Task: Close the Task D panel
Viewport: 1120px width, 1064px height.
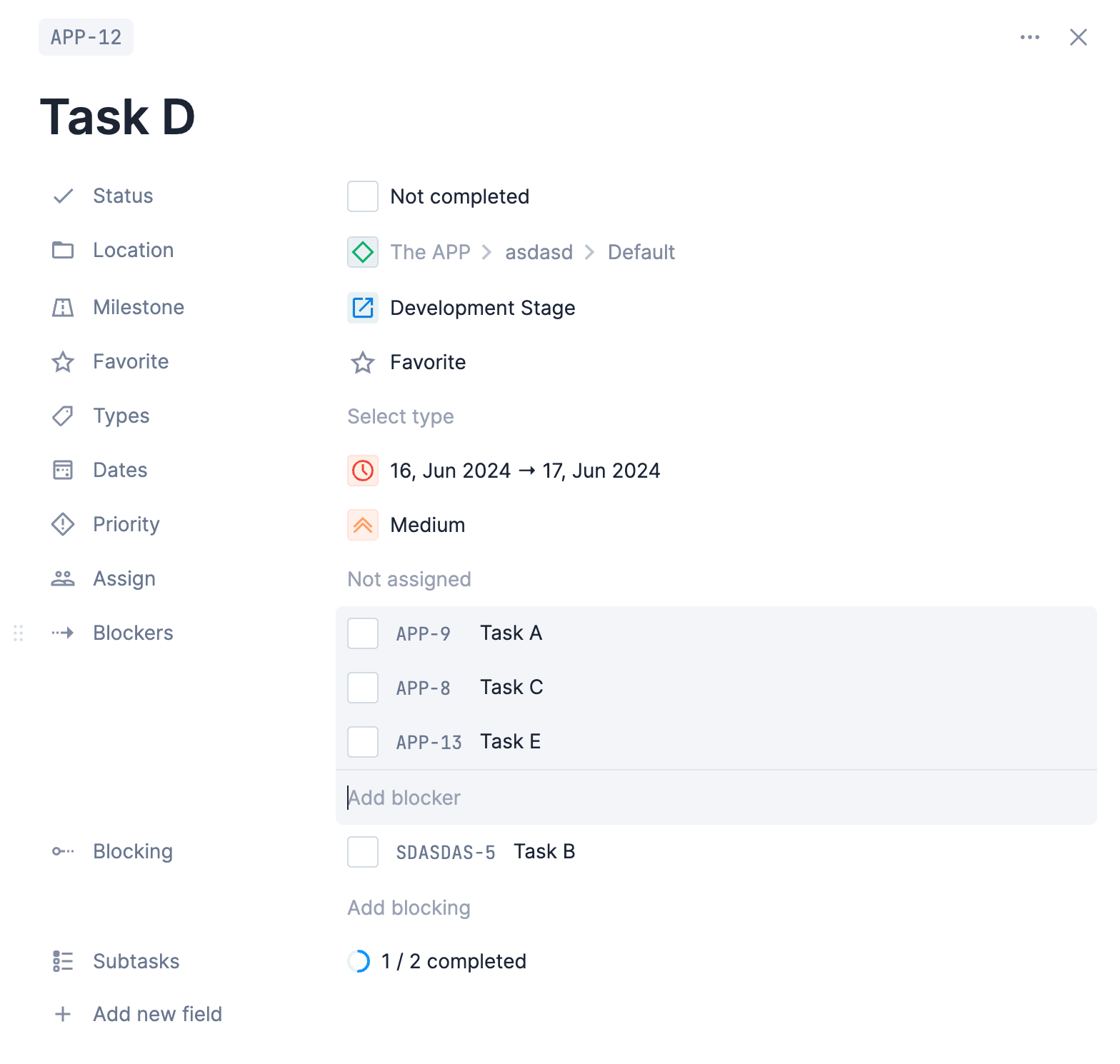Action: (1078, 37)
